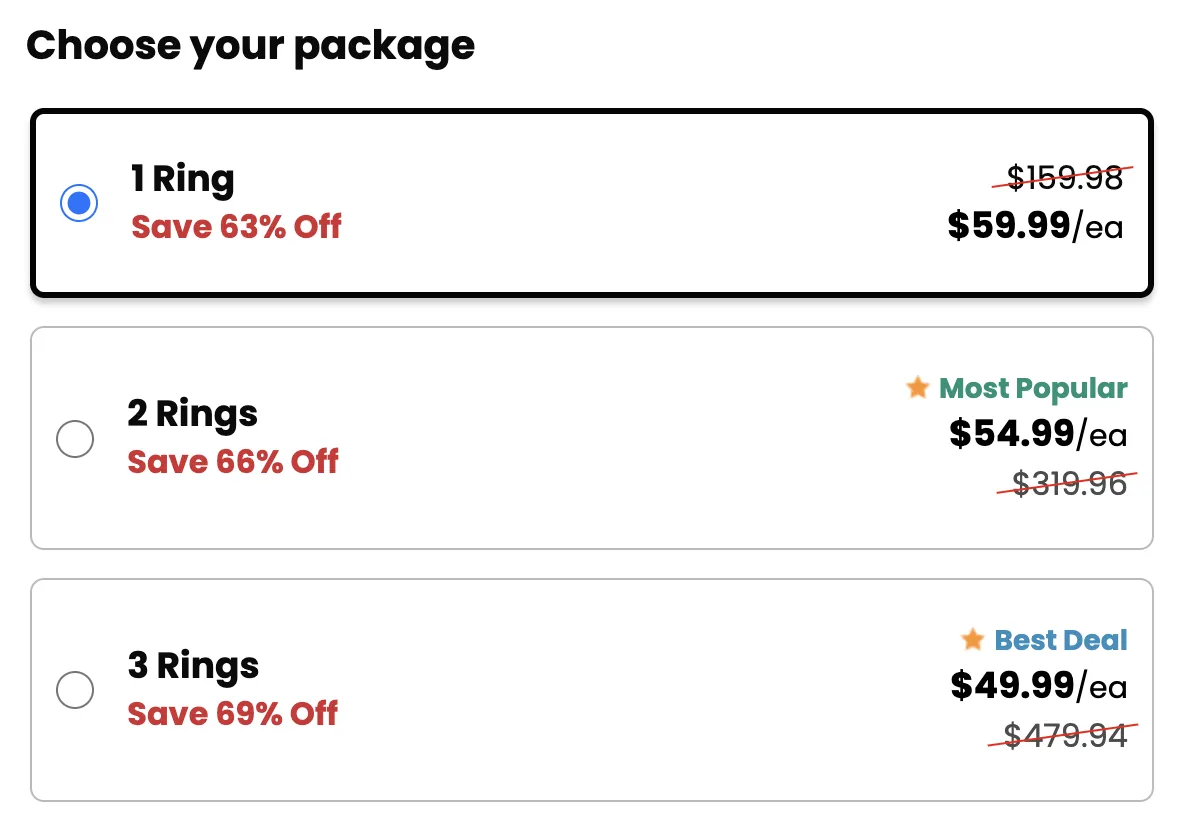Click the $54.99/ea price

click(x=1038, y=434)
